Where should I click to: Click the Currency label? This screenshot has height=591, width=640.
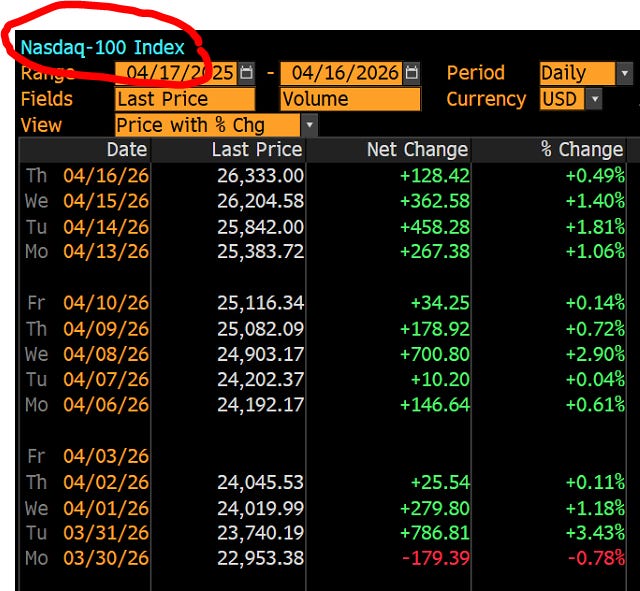(486, 100)
